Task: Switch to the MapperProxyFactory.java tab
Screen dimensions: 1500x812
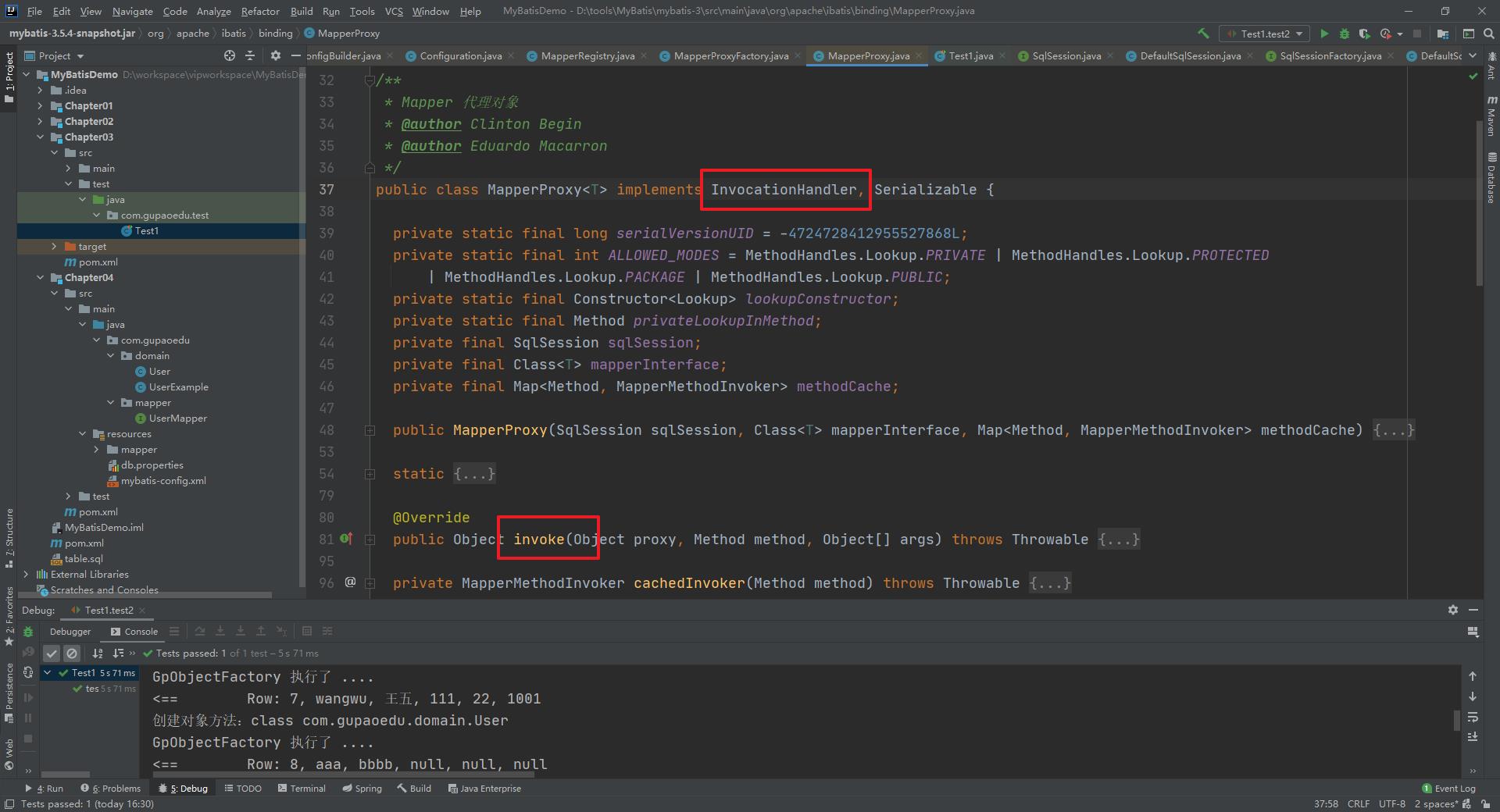Action: pyautogui.click(x=731, y=55)
